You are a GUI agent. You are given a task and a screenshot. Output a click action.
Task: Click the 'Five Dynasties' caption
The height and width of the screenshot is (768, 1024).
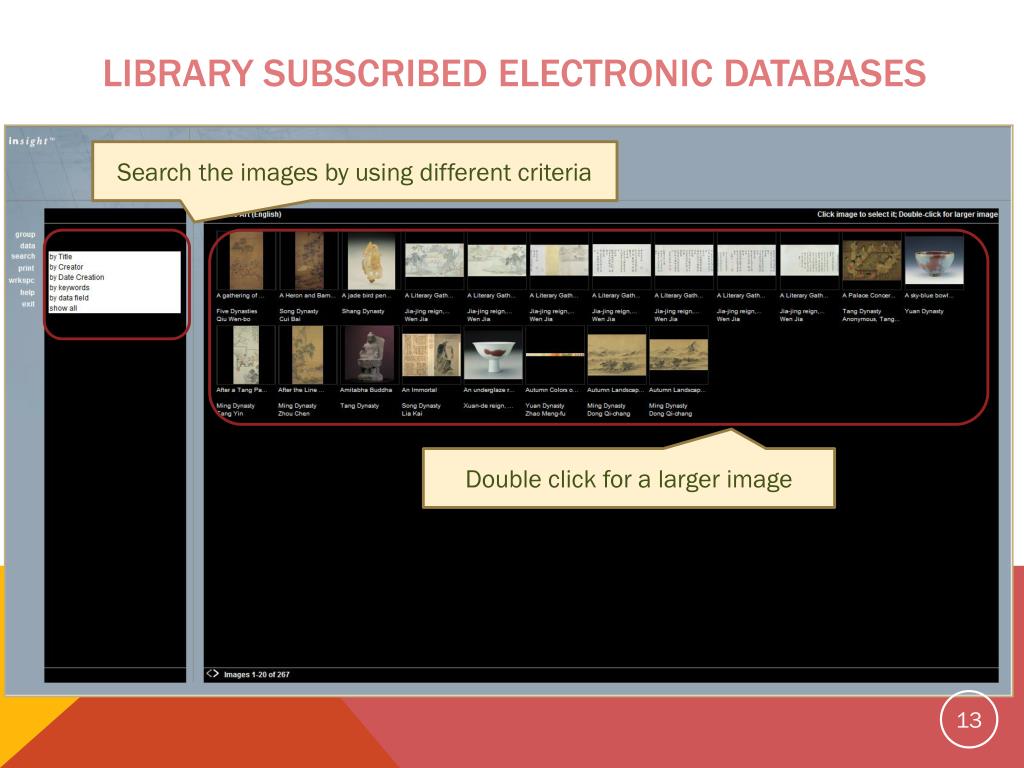[x=236, y=312]
